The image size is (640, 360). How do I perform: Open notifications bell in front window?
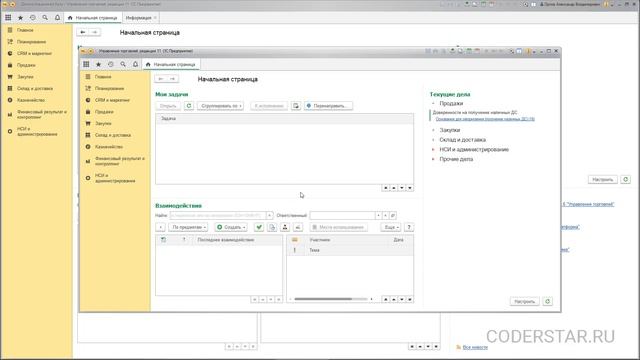pyautogui.click(x=136, y=64)
